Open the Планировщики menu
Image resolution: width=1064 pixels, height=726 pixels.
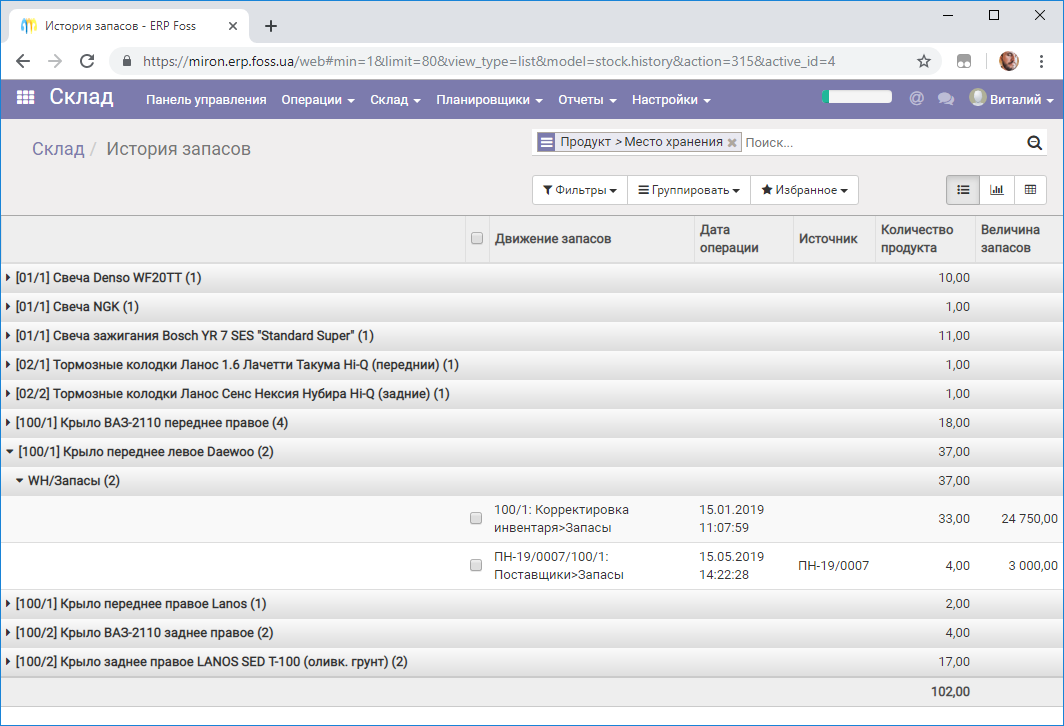[489, 100]
